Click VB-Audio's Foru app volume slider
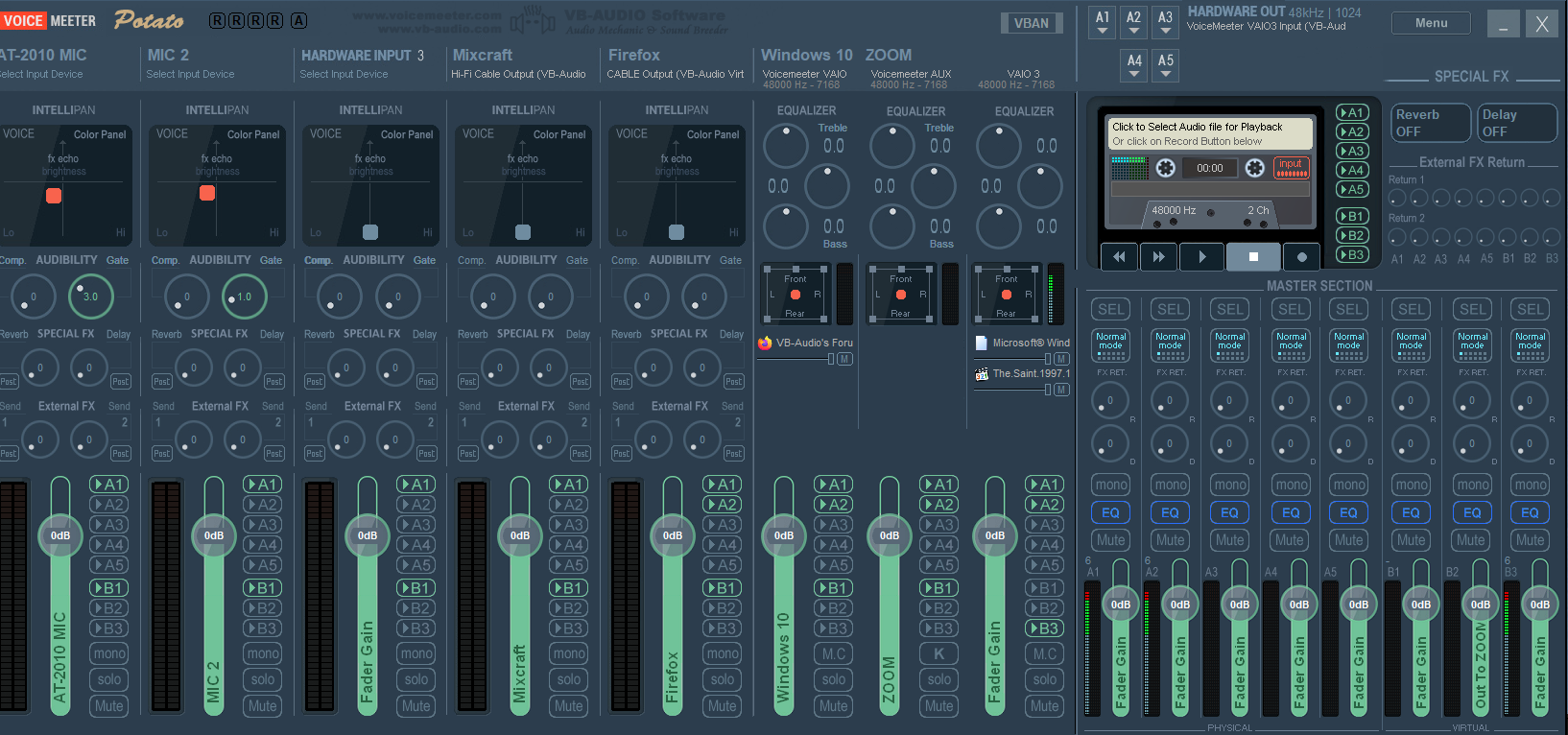The width and height of the screenshot is (1568, 735). tap(796, 359)
